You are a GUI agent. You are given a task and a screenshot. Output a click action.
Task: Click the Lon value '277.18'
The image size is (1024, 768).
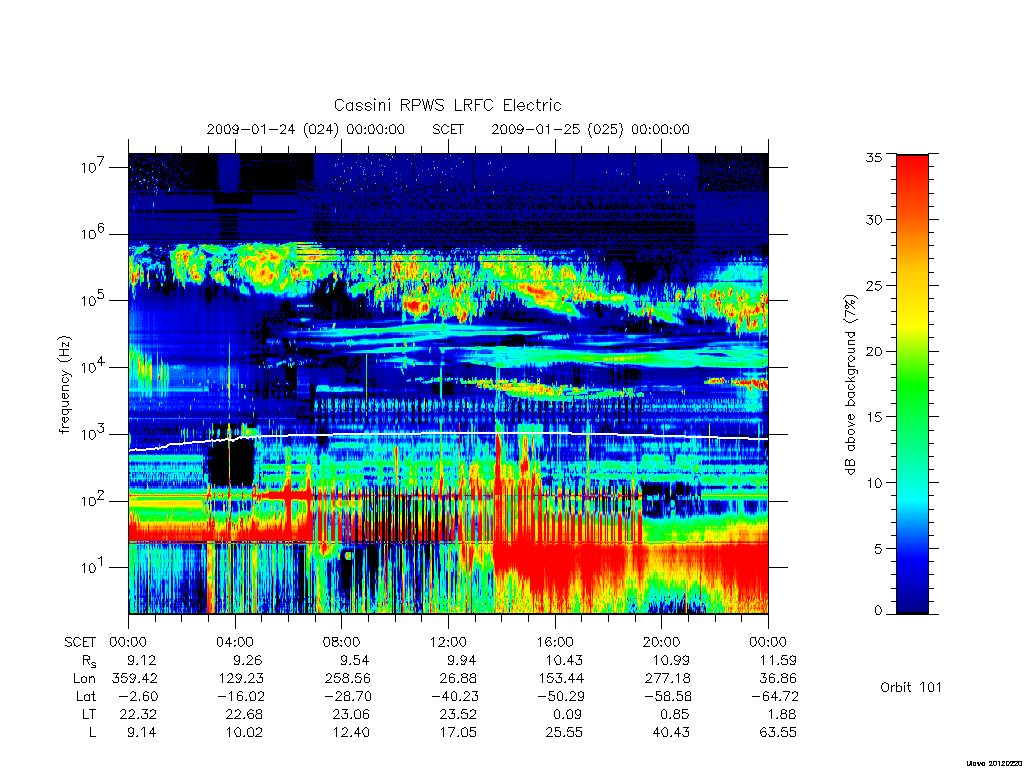tap(667, 679)
